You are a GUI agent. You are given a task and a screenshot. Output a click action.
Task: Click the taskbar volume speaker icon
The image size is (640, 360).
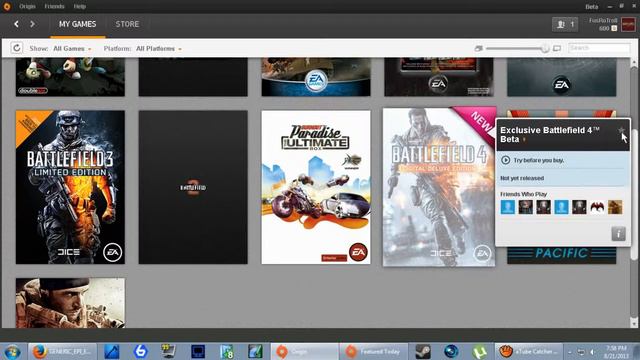click(593, 351)
